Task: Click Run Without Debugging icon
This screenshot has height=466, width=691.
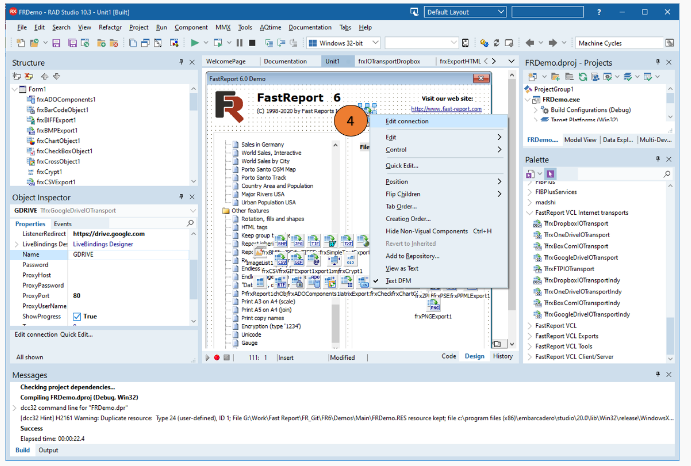Action: click(218, 43)
